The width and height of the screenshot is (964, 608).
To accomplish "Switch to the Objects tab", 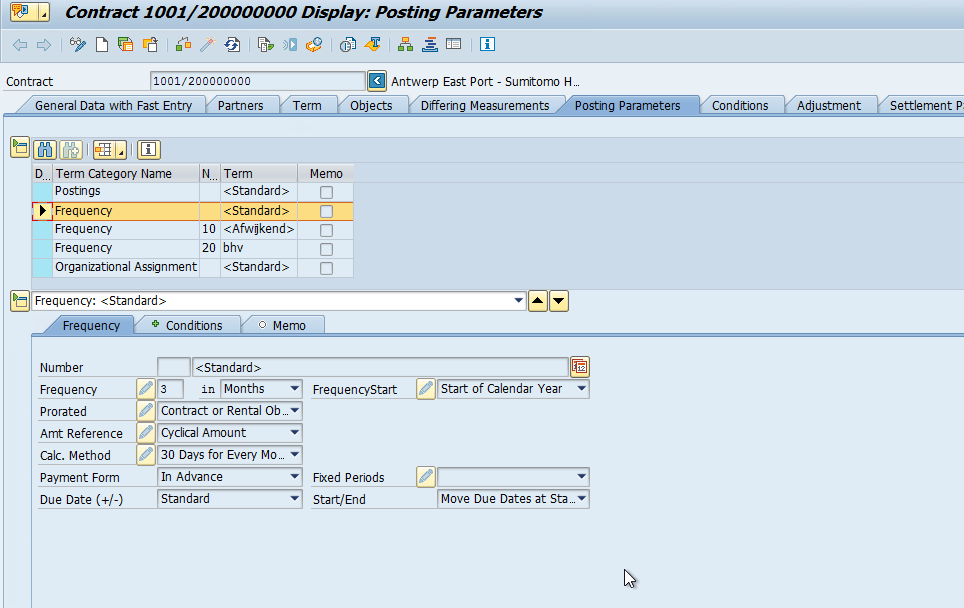I will 371,105.
